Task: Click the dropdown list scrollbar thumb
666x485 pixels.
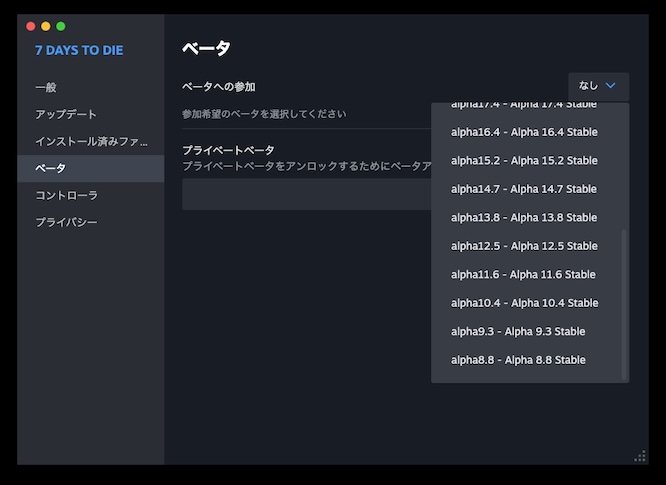Action: [624, 303]
